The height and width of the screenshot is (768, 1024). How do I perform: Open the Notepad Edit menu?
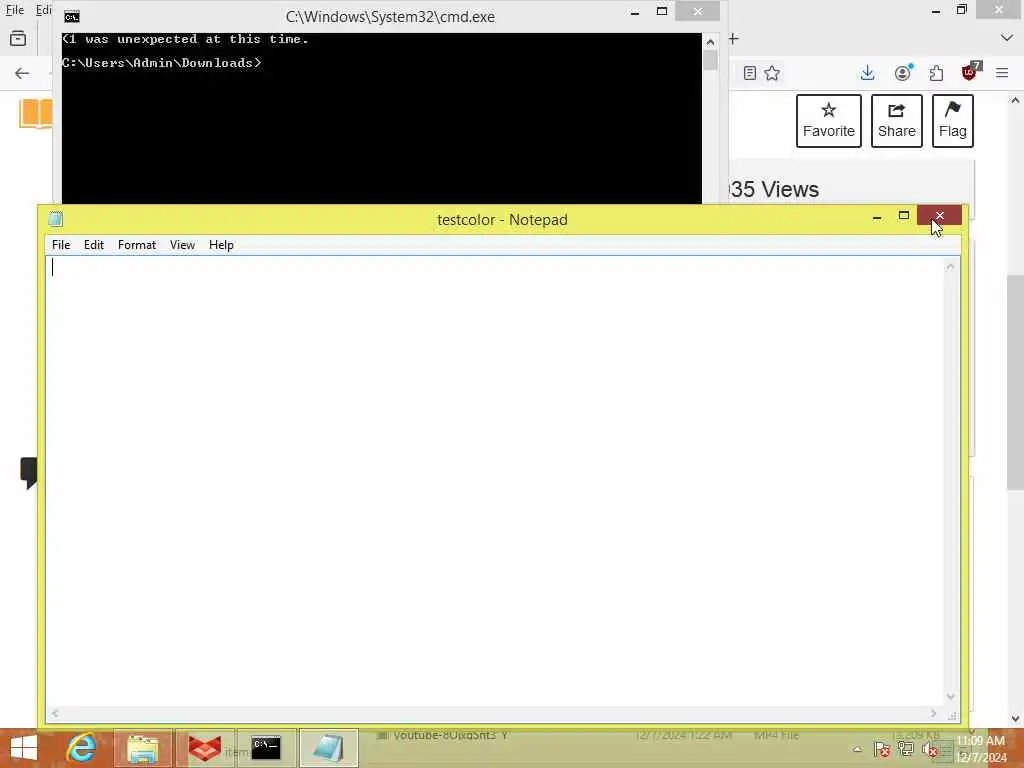click(x=93, y=245)
